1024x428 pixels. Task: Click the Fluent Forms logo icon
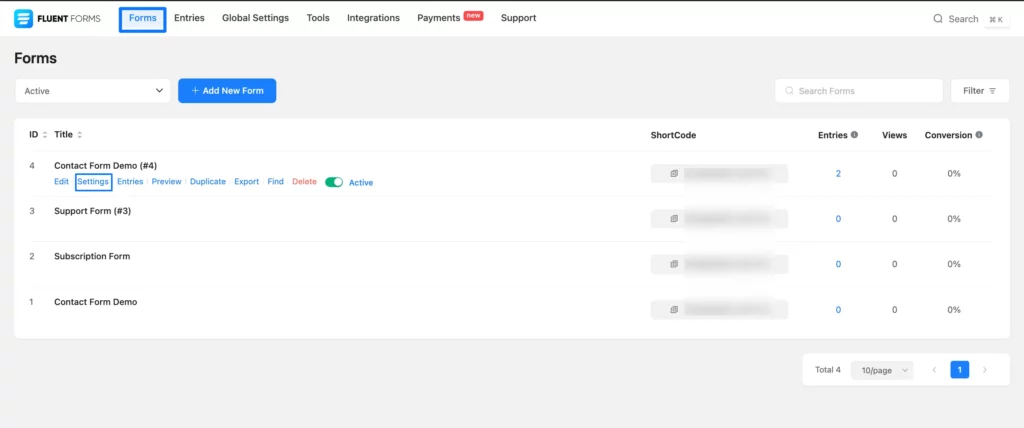23,18
